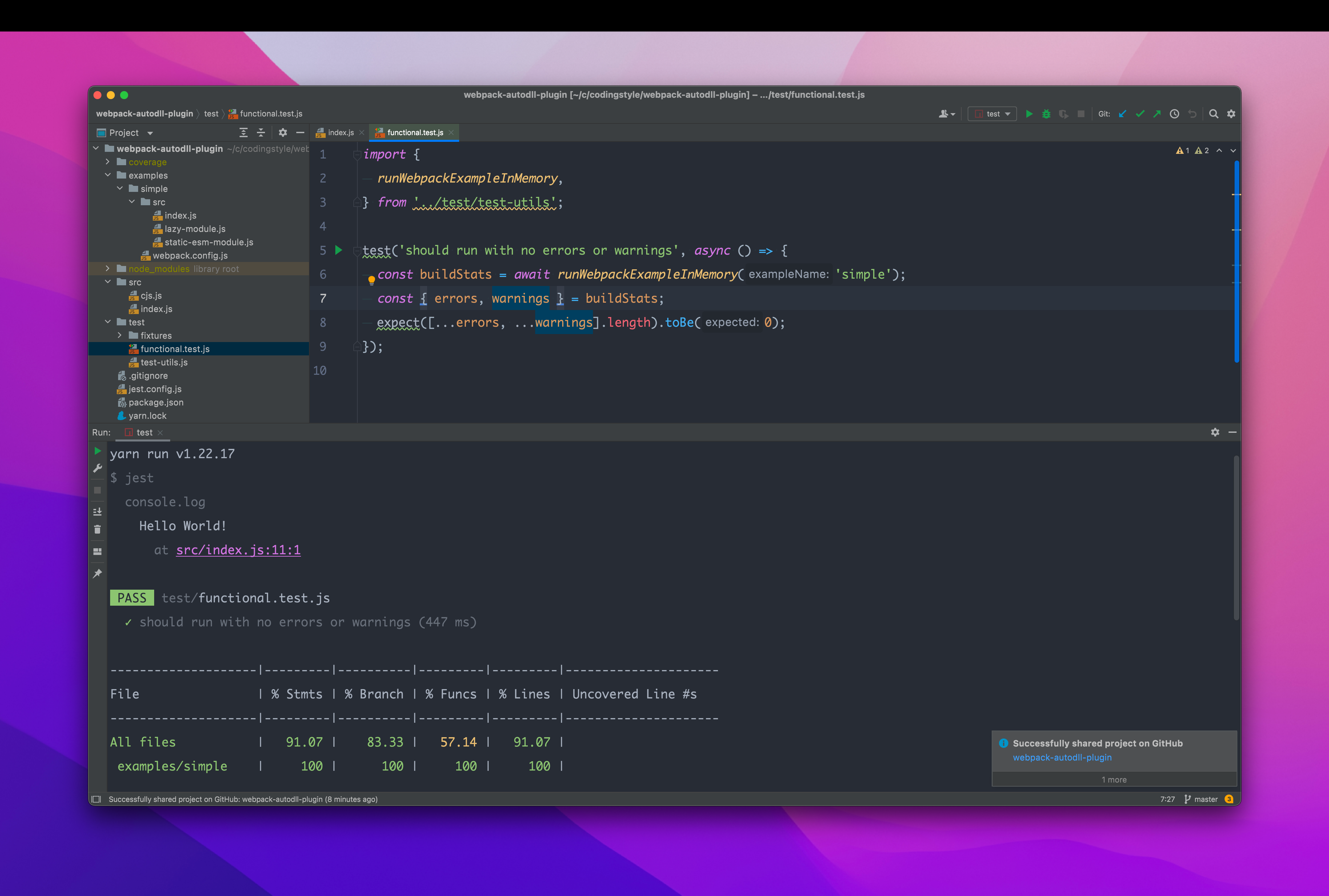Toggle the layout icon in Run sidebar
Screen dimensions: 1329x896
tap(98, 551)
